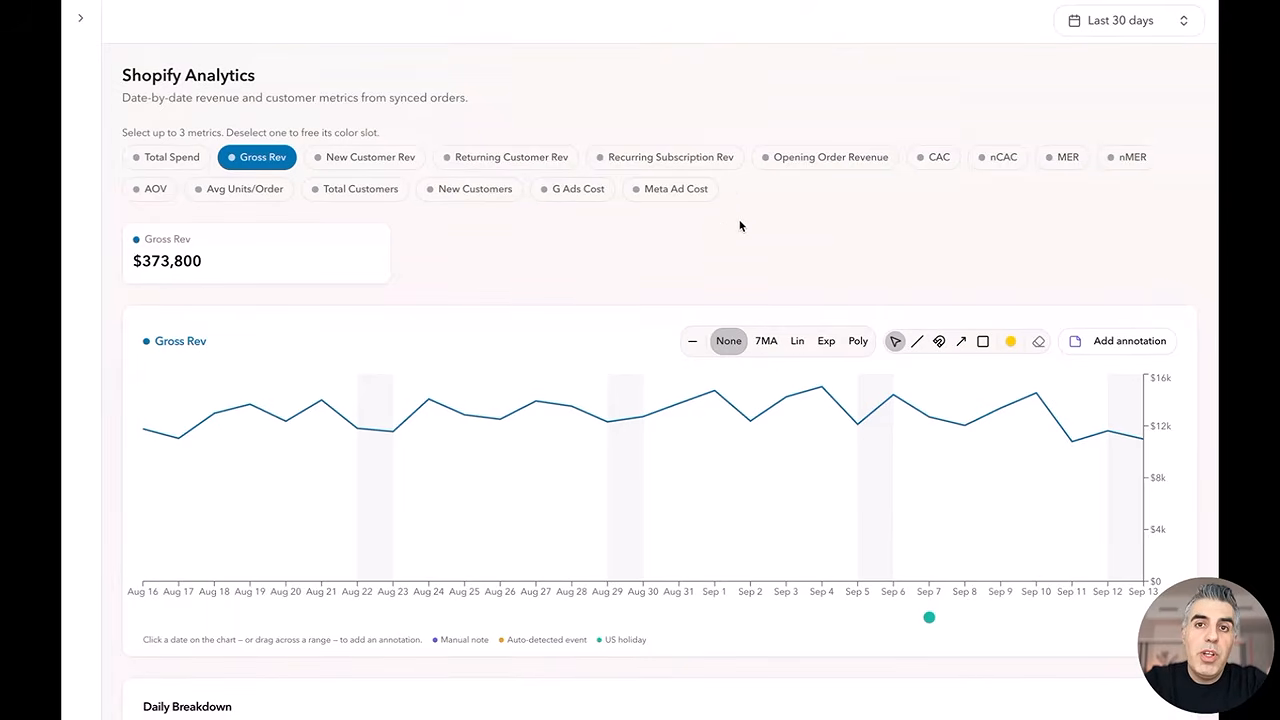Select the eraser tool
The image size is (1280, 720).
pos(1038,341)
